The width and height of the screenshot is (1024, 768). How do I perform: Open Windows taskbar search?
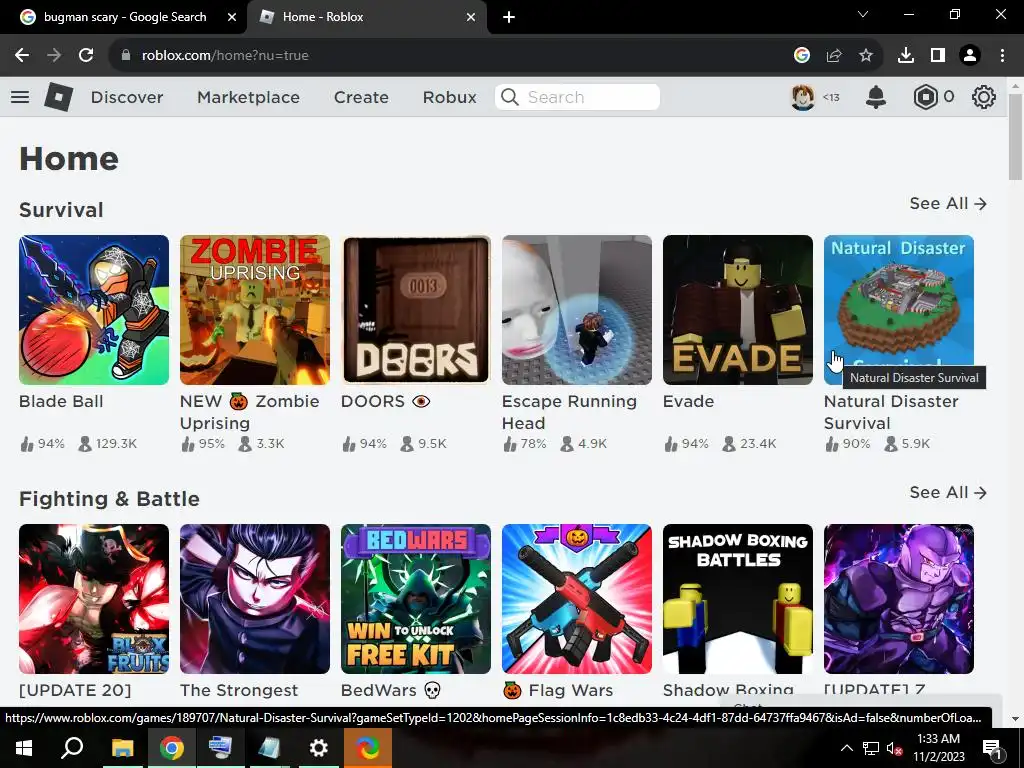[72, 748]
